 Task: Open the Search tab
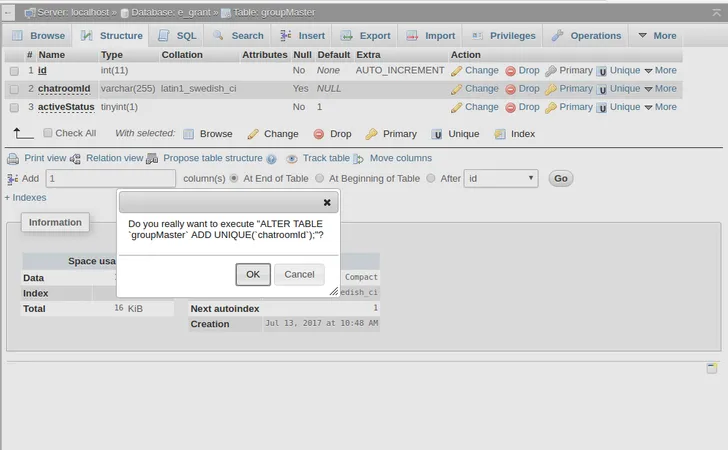pyautogui.click(x=238, y=36)
